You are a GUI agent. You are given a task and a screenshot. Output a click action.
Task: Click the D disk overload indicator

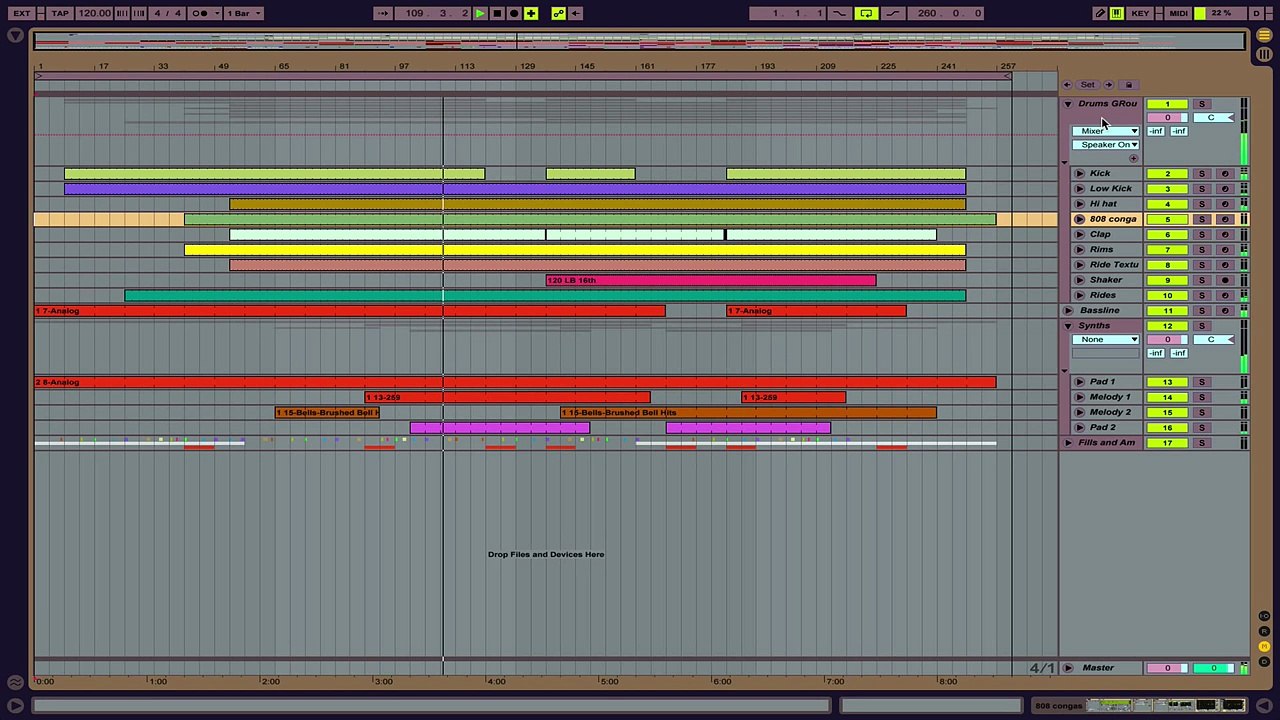pos(1257,13)
